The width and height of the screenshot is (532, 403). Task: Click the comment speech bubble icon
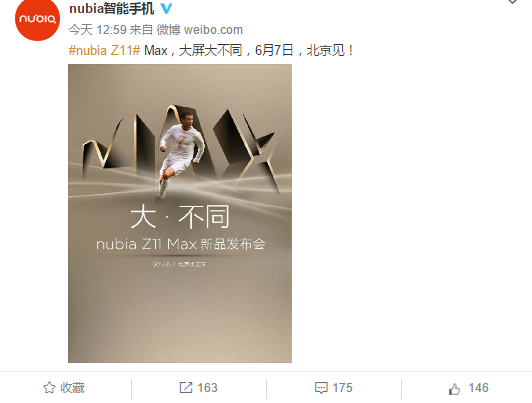point(321,388)
